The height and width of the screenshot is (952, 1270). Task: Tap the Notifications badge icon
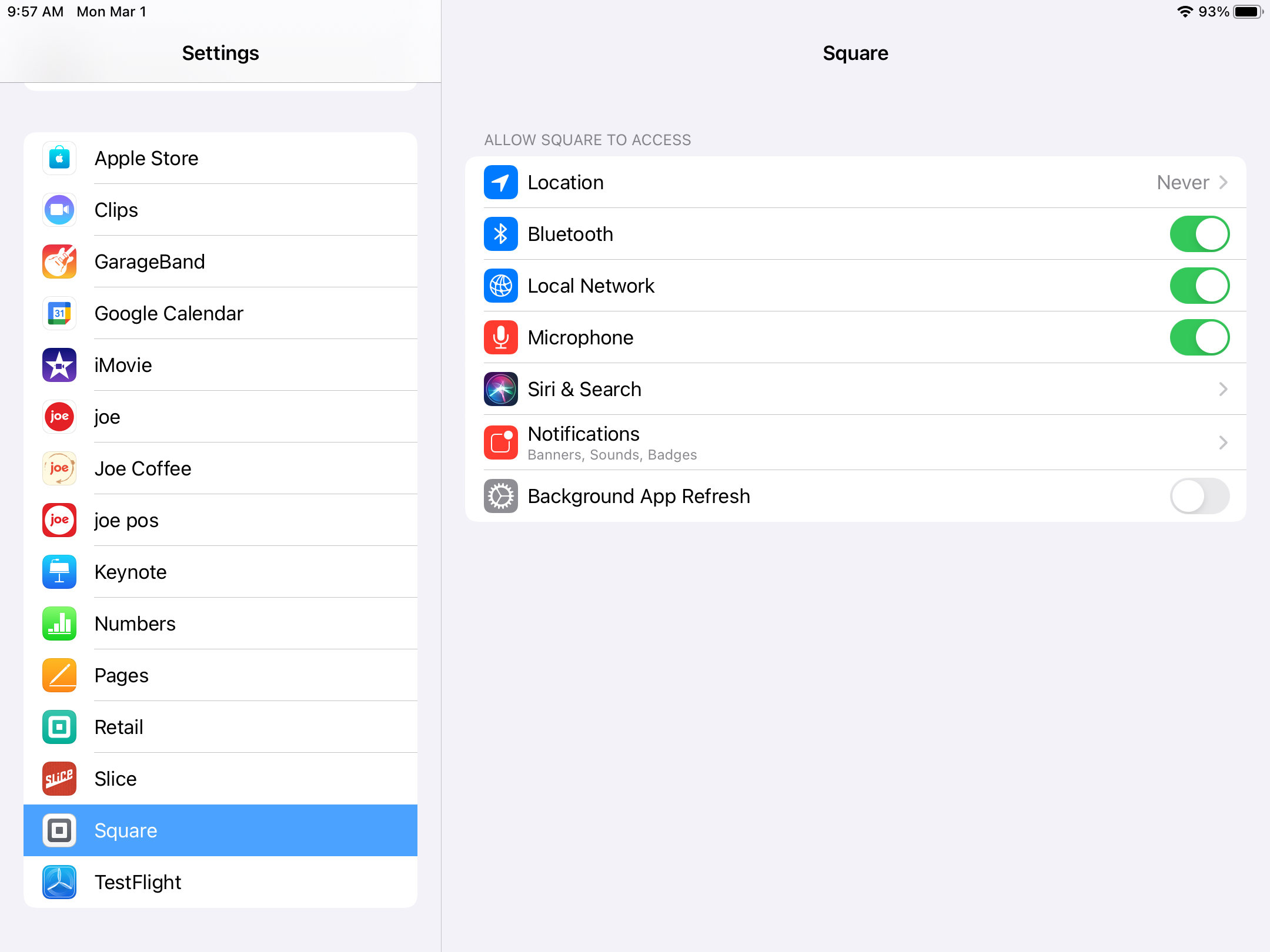point(501,443)
